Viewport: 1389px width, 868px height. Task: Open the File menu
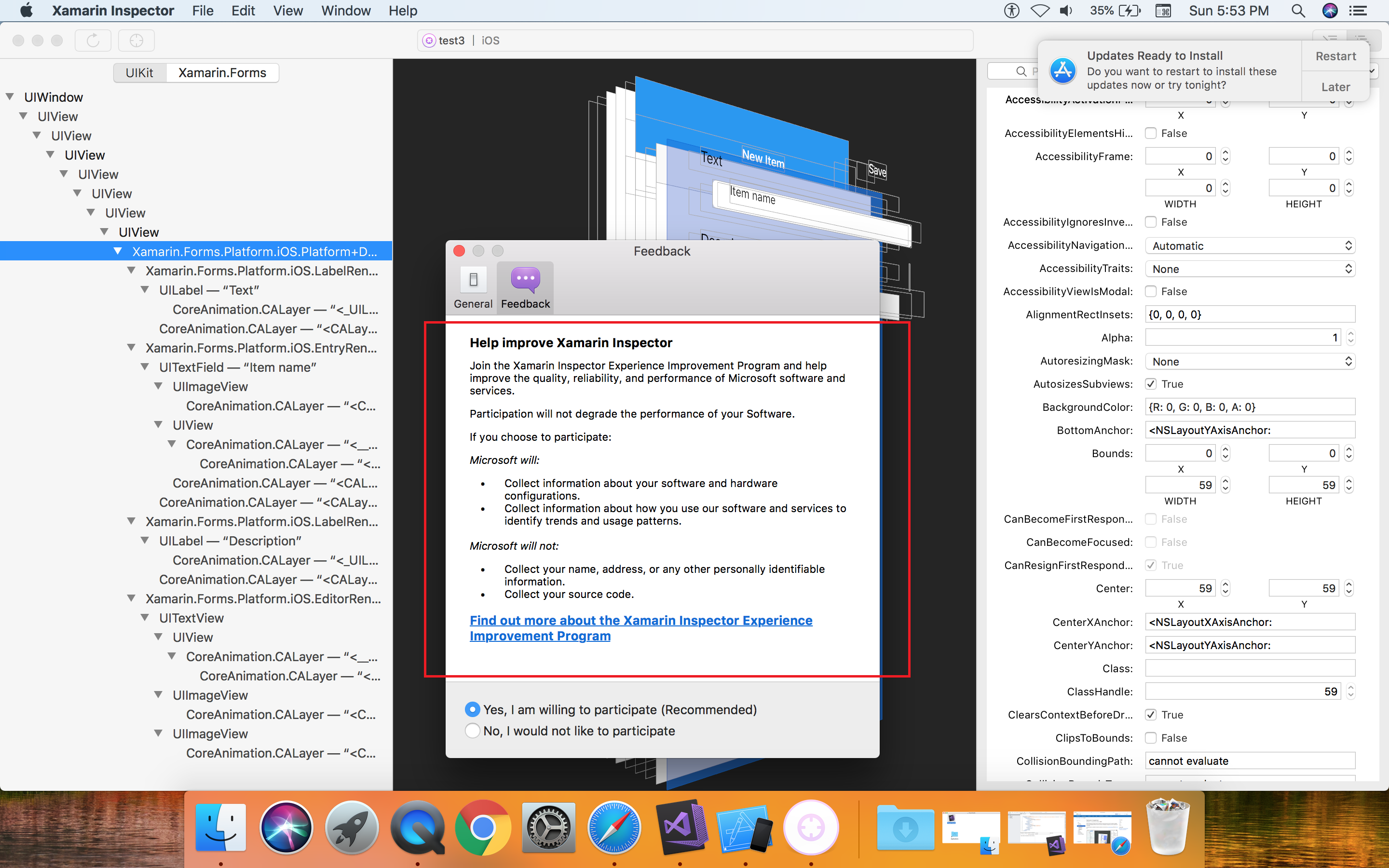203,10
